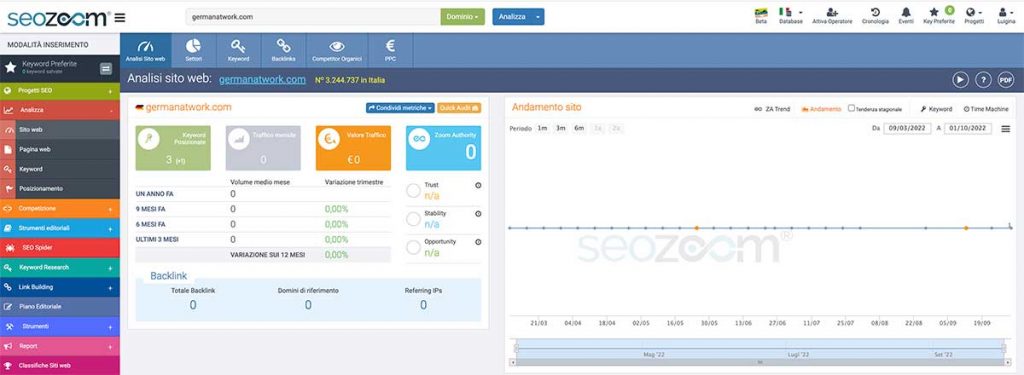Open the chart hamburger export menu
The width and height of the screenshot is (1024, 375).
click(1005, 129)
